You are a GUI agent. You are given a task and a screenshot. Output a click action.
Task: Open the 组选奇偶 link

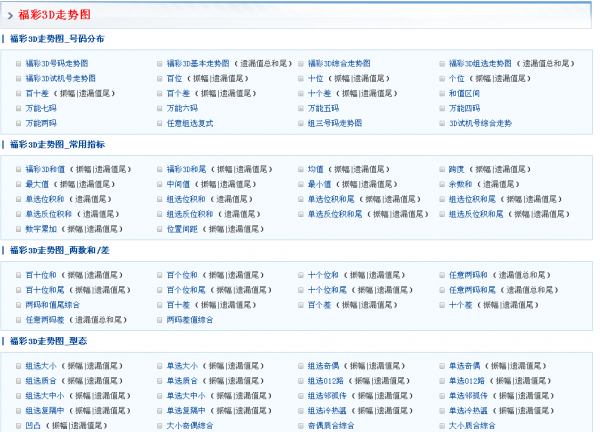[323, 366]
